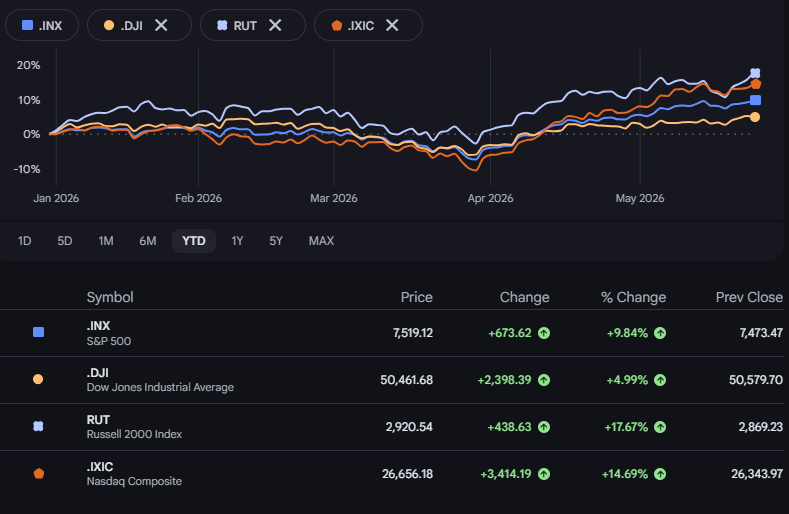
Task: Click the 20% y-axis label
Action: coord(28,65)
